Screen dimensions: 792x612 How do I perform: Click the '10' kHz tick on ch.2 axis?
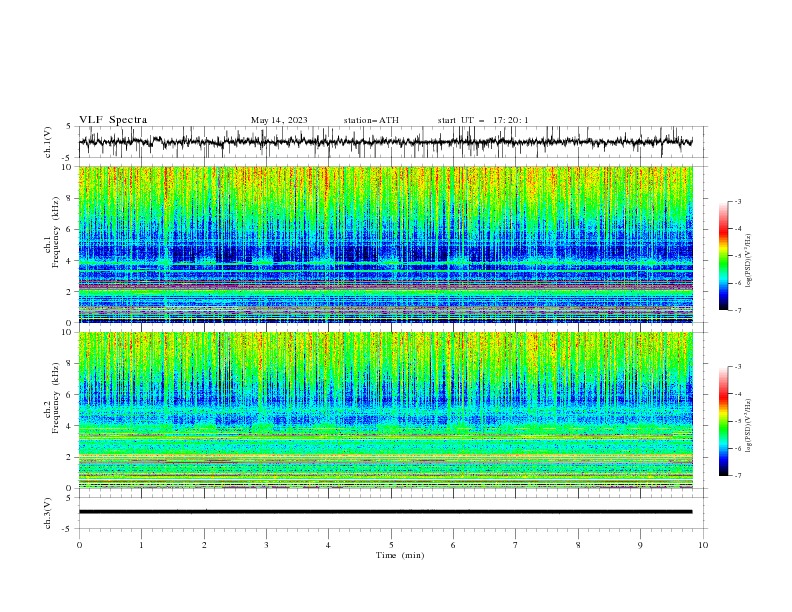click(x=68, y=332)
